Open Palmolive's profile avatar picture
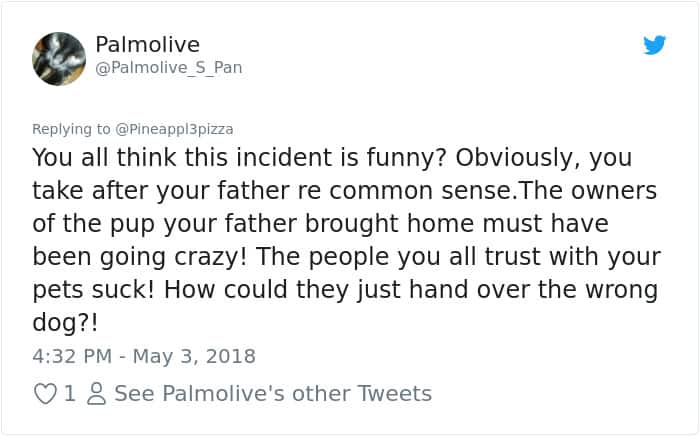Screen dimensions: 700x436 click(60, 57)
